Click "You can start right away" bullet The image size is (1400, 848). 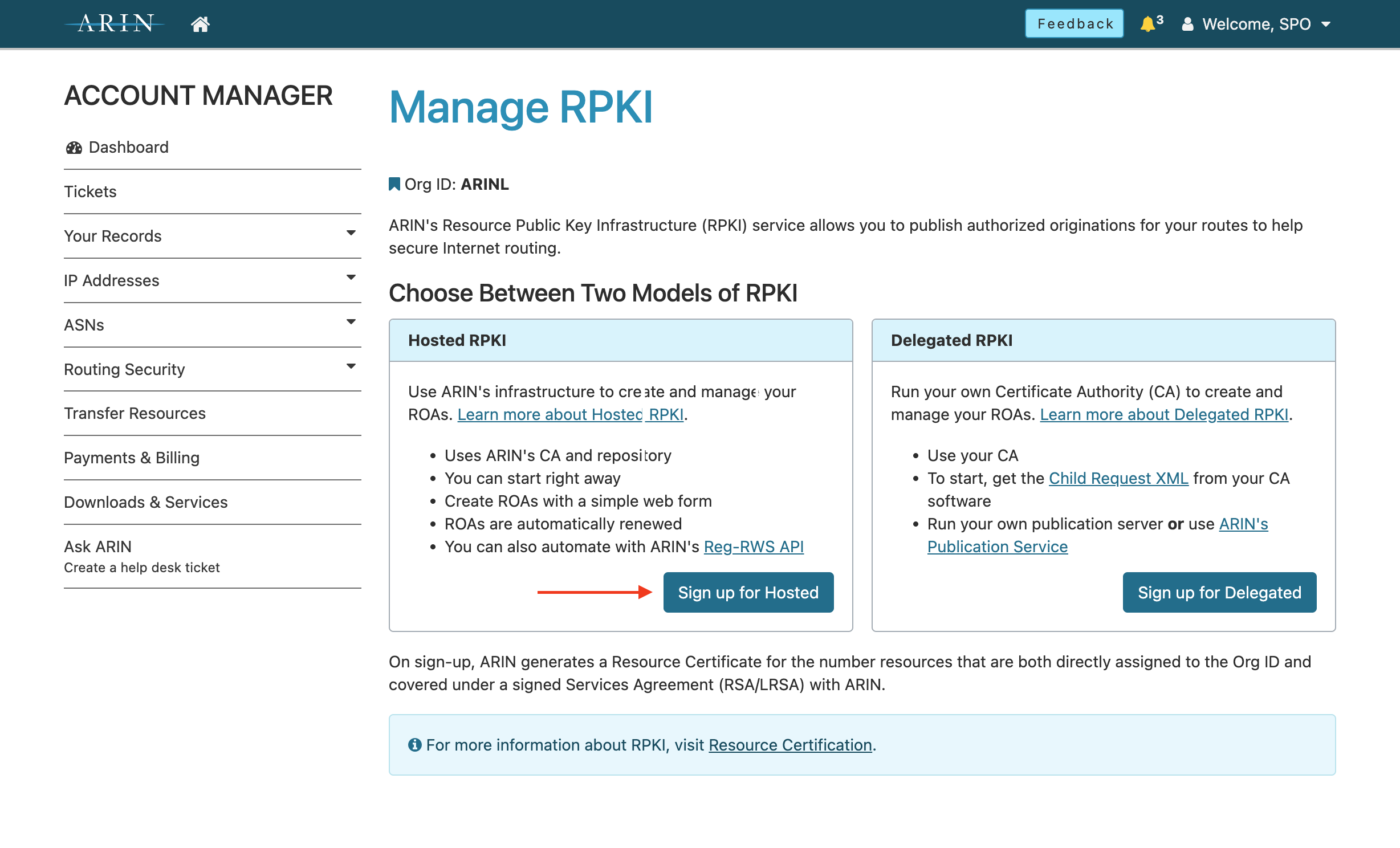[x=532, y=478]
